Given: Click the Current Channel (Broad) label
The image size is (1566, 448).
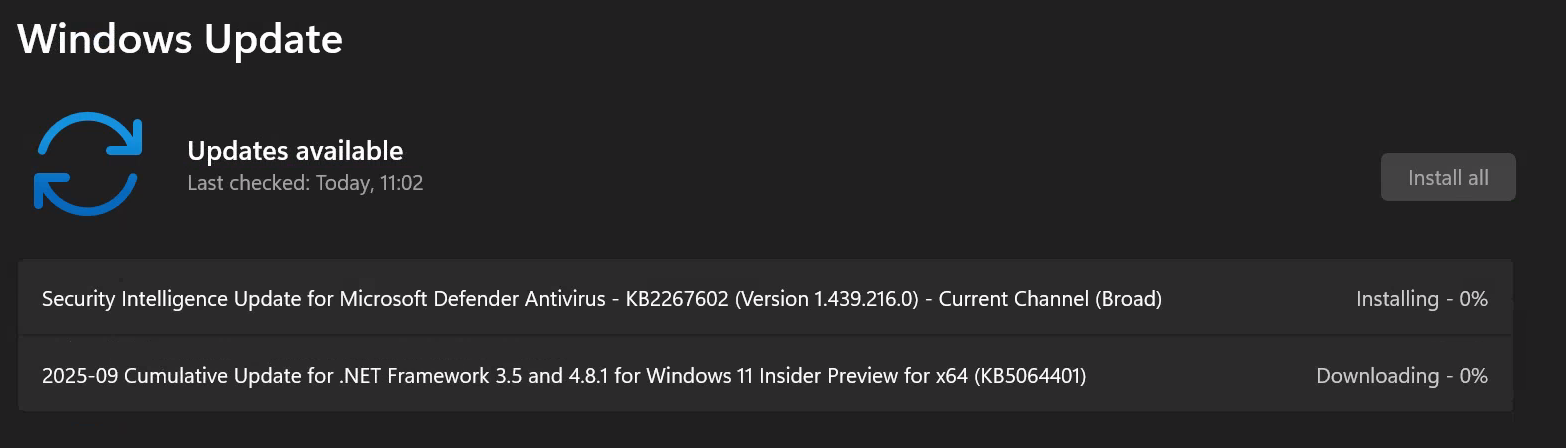Looking at the screenshot, I should click(1051, 298).
